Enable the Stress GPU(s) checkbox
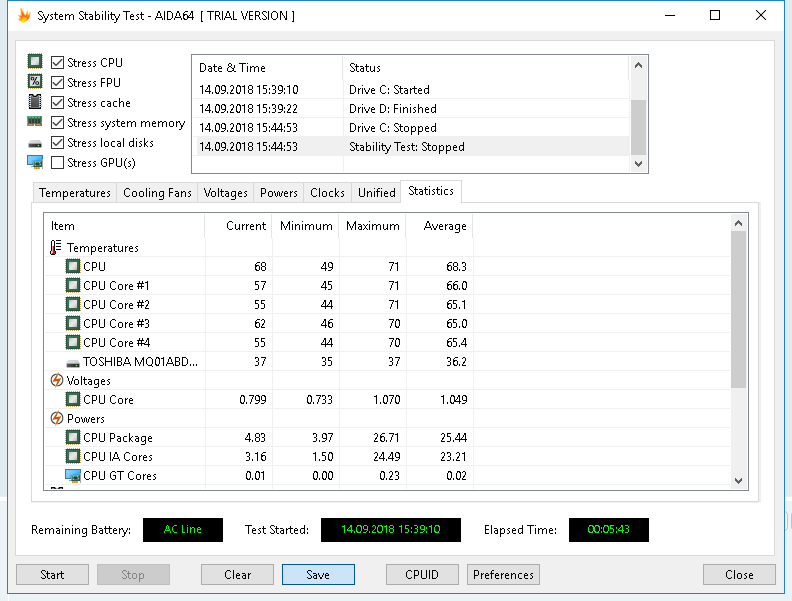This screenshot has width=792, height=601. tap(58, 163)
